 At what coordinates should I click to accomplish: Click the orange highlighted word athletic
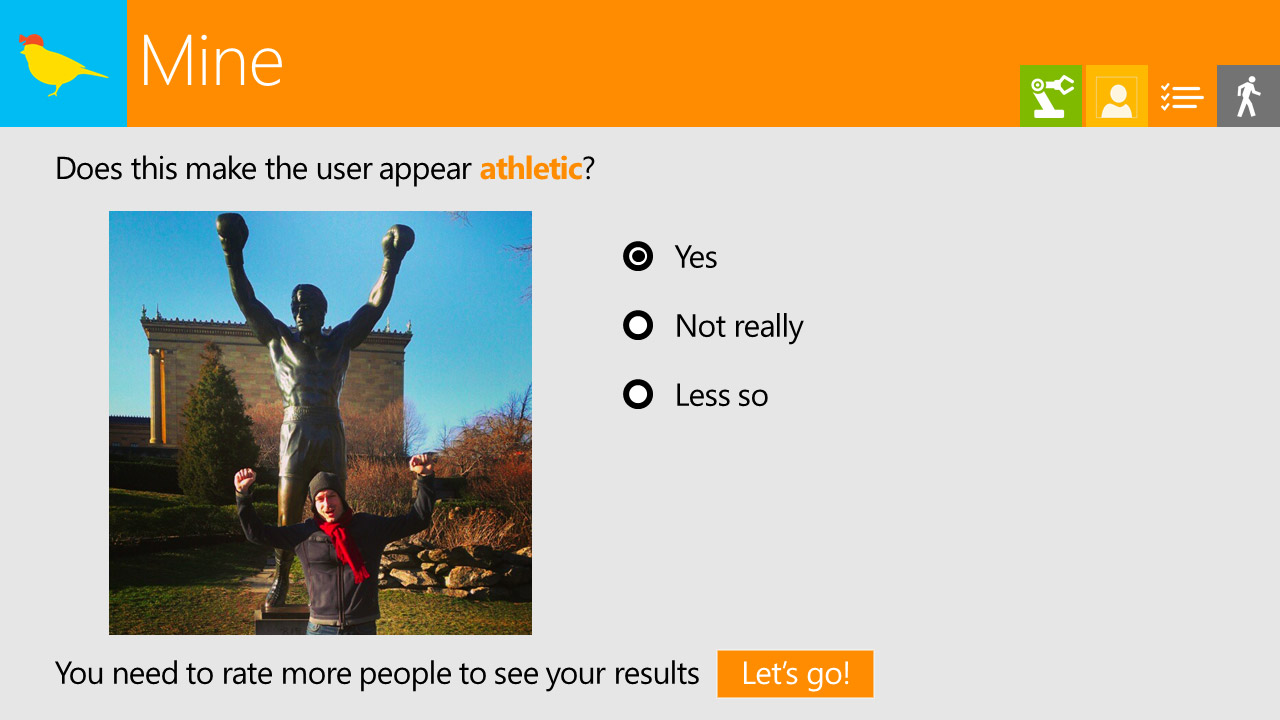tap(531, 168)
